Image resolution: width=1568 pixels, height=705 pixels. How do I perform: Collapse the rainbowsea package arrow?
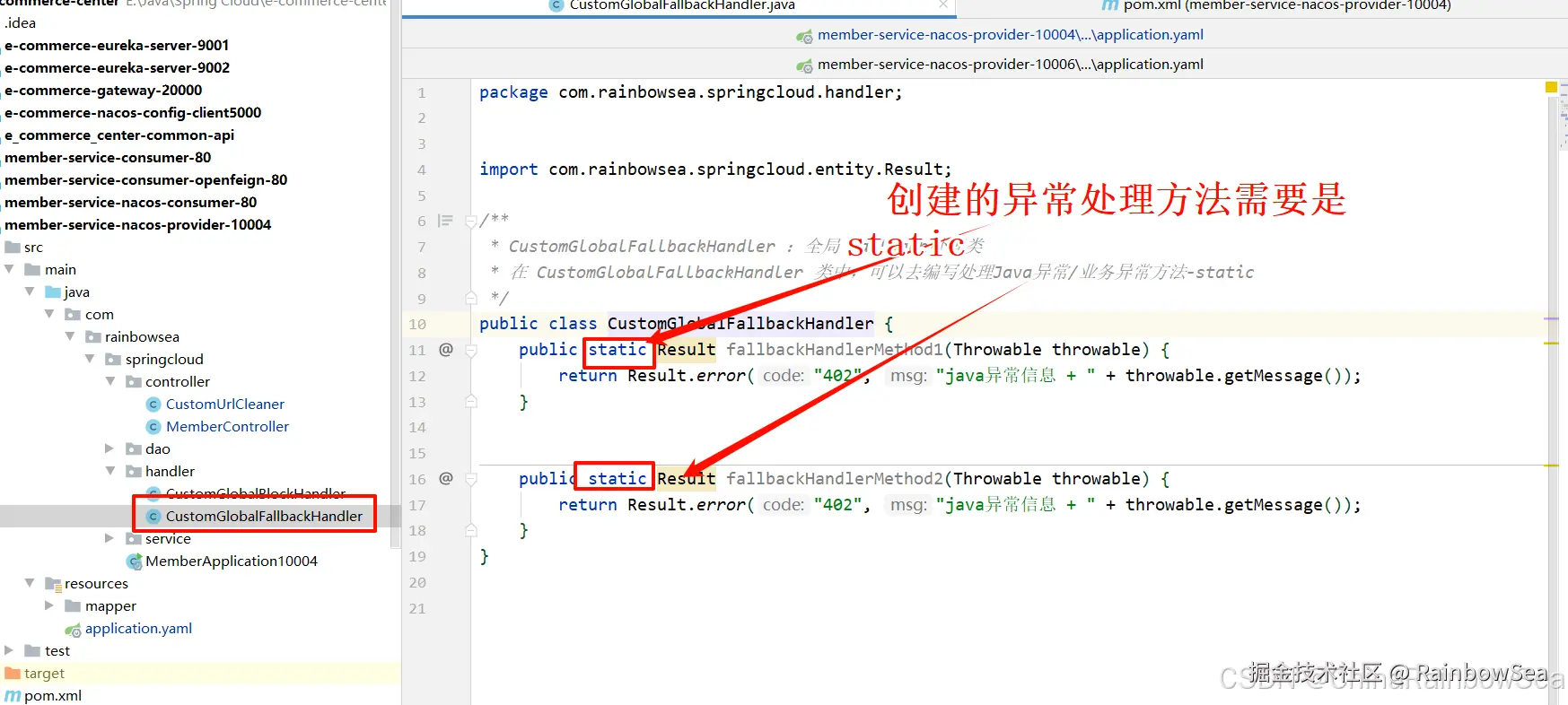(70, 336)
